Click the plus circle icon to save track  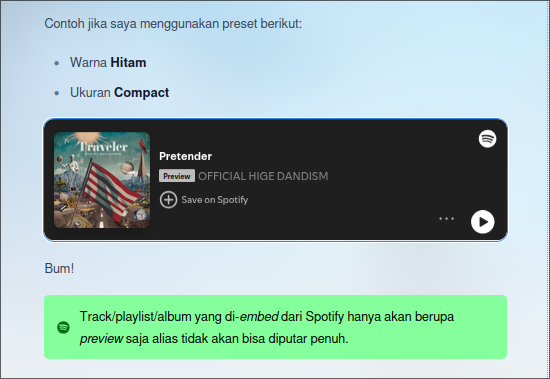pos(168,200)
